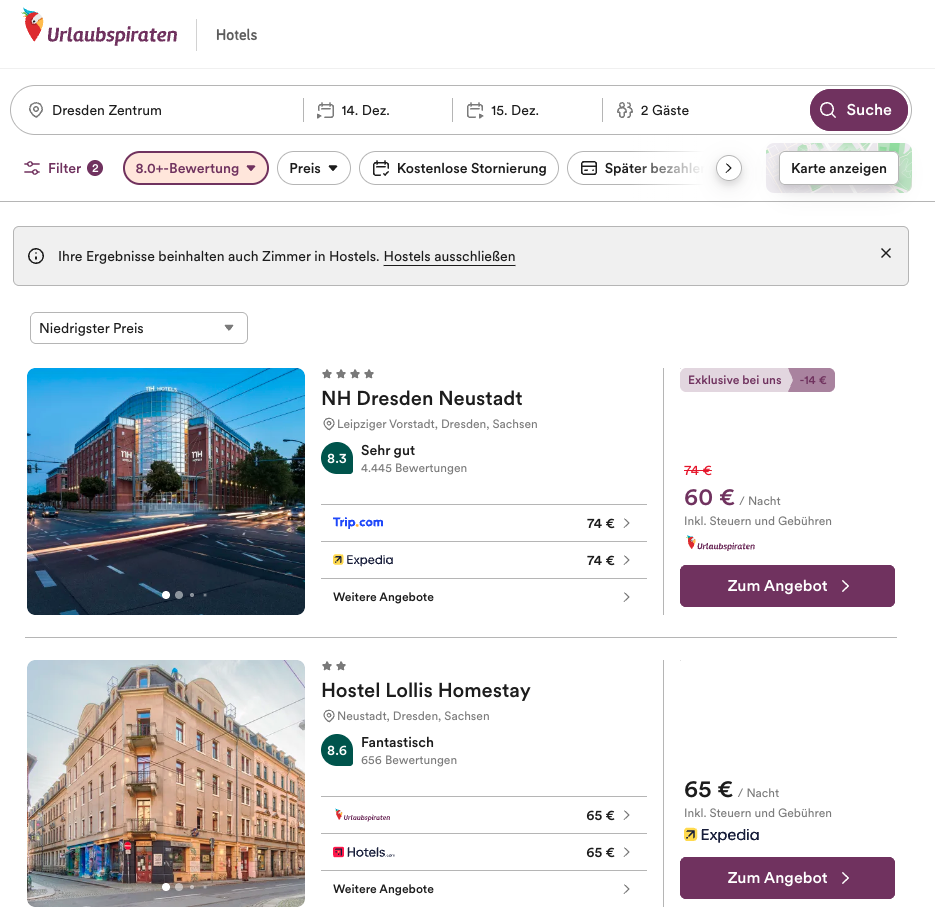This screenshot has height=922, width=935.
Task: Open the Niedrigster Preis sort dropdown
Action: coord(138,328)
